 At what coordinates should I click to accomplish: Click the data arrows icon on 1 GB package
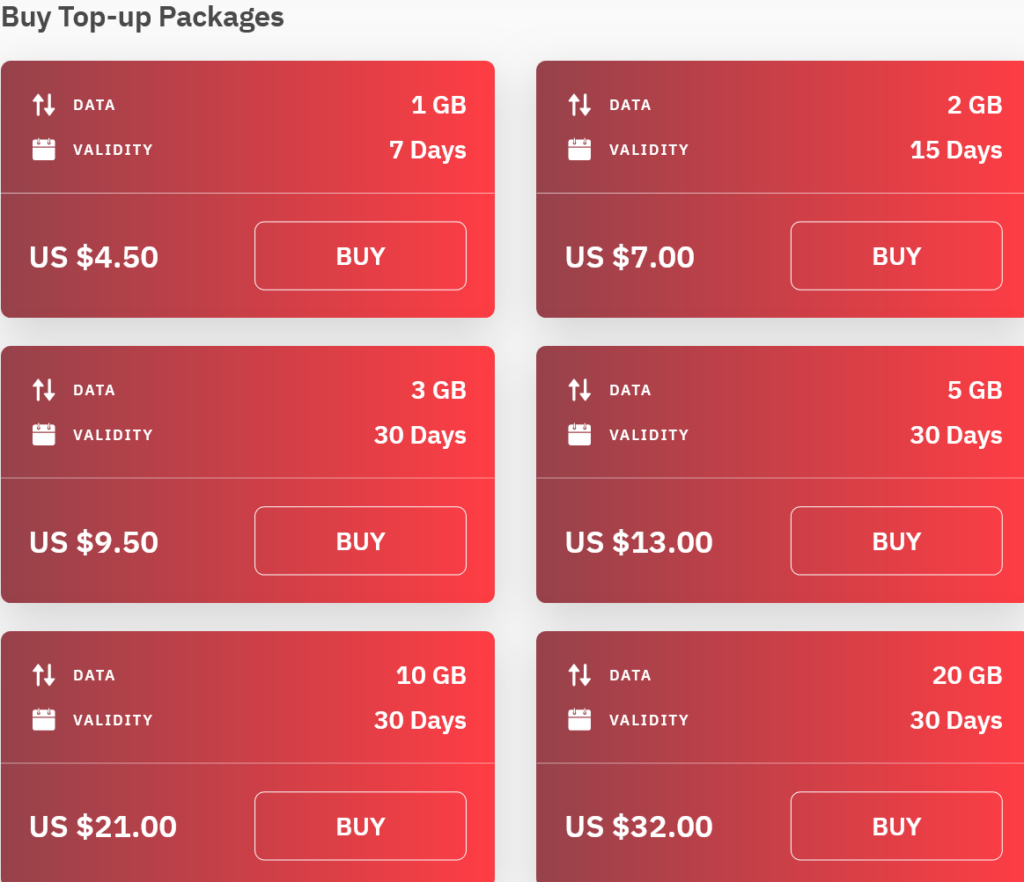point(44,105)
